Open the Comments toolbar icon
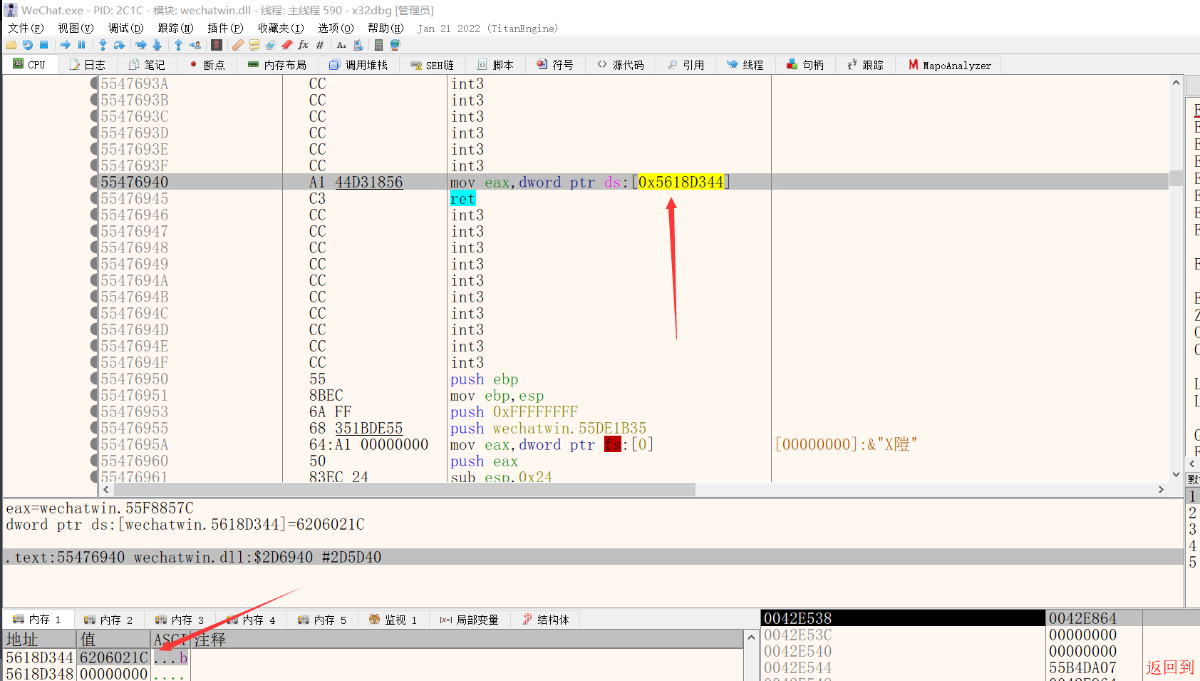 tap(254, 45)
